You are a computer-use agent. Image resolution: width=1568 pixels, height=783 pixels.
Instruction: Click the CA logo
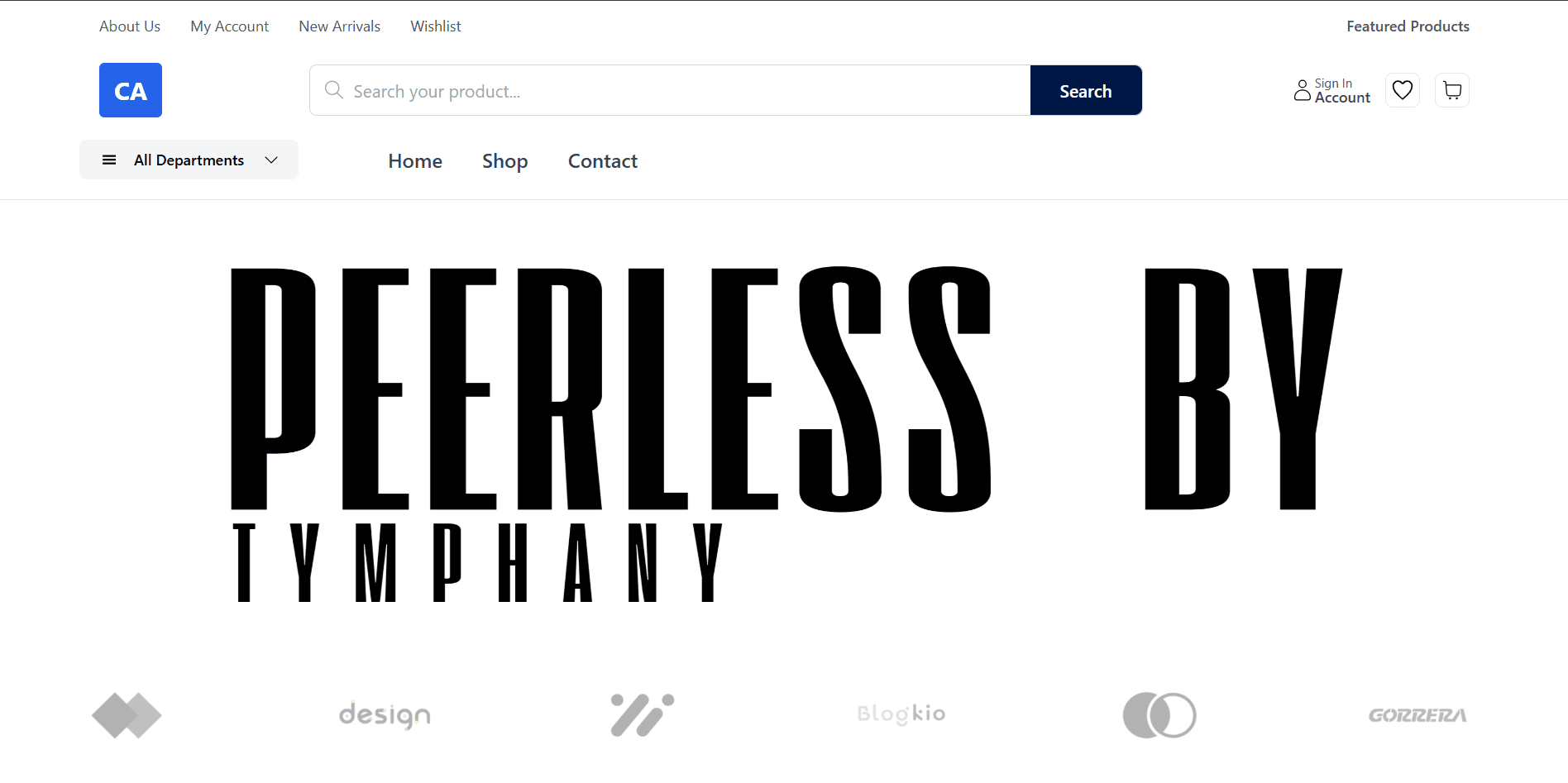point(131,90)
